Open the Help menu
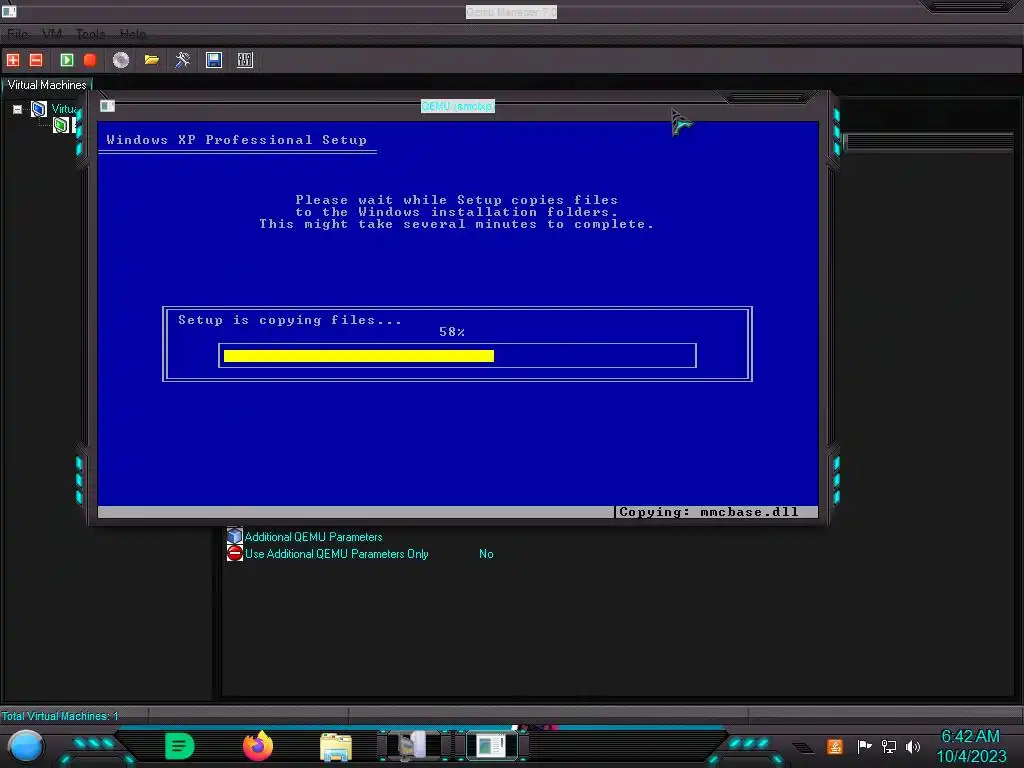Screen dimensions: 1024x768 133,34
